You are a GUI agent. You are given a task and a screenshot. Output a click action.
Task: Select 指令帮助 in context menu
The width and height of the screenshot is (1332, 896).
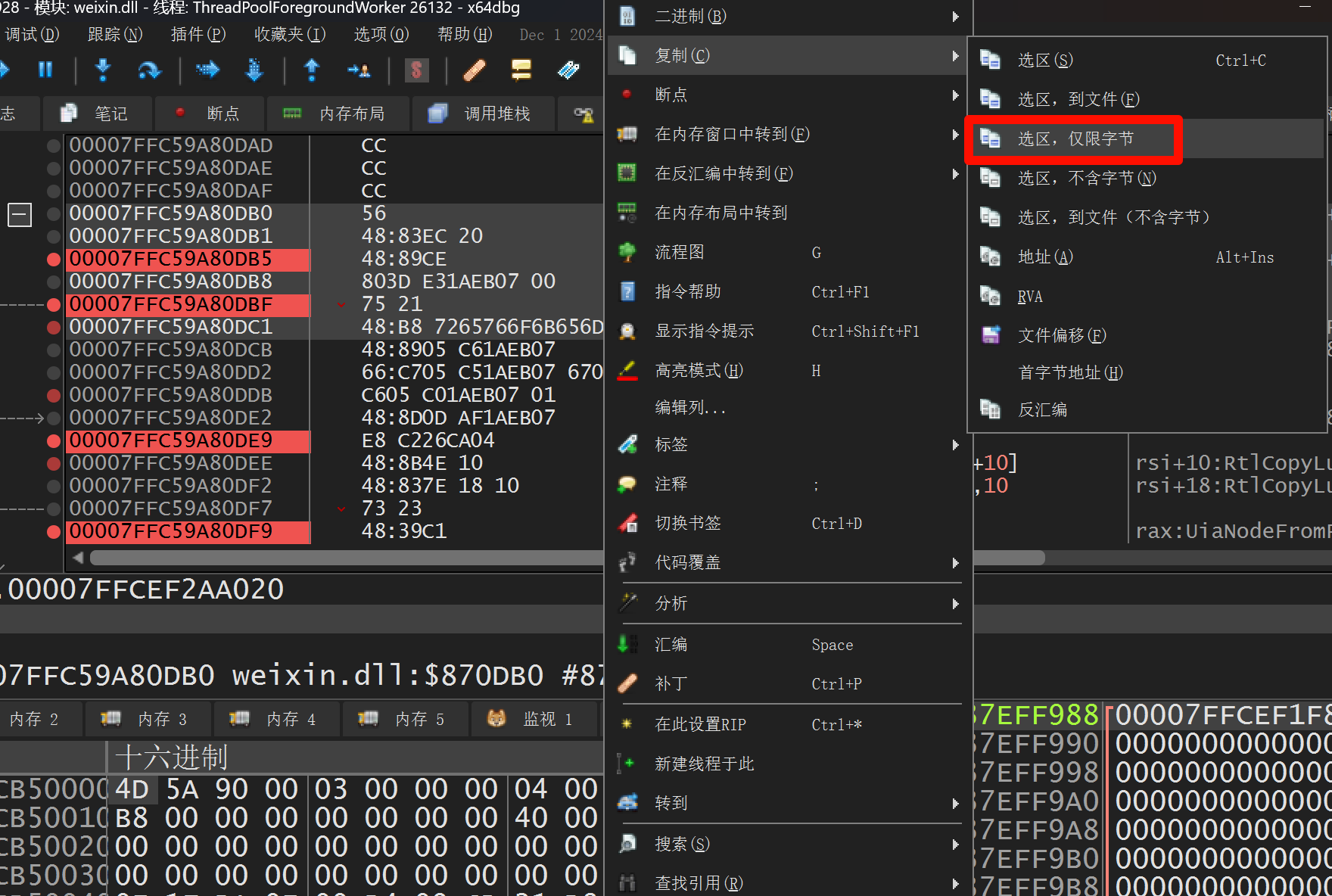pos(789,291)
